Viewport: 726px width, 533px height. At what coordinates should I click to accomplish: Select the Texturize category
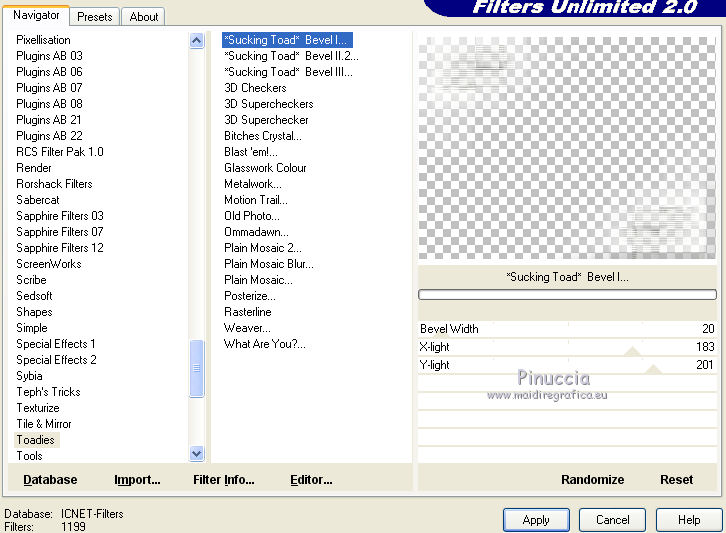(38, 408)
